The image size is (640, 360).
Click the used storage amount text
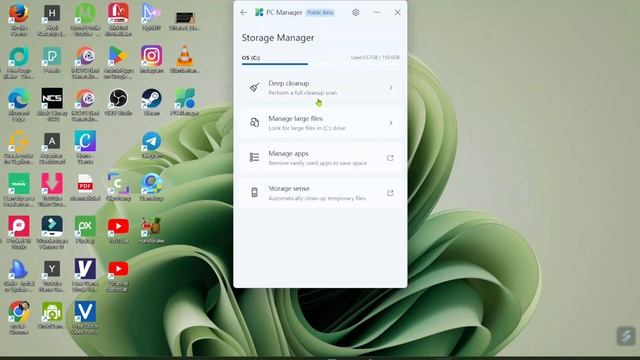[x=375, y=58]
